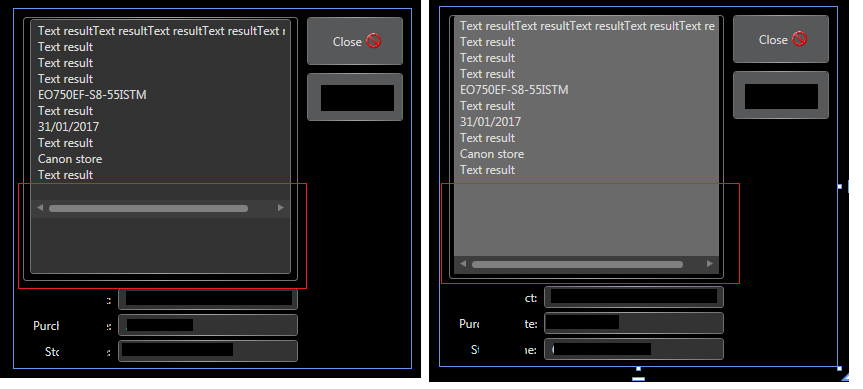This screenshot has height=389, width=863.
Task: Select Text result just above EO750EF-S8-55ISTM, left list
Action: click(x=65, y=79)
